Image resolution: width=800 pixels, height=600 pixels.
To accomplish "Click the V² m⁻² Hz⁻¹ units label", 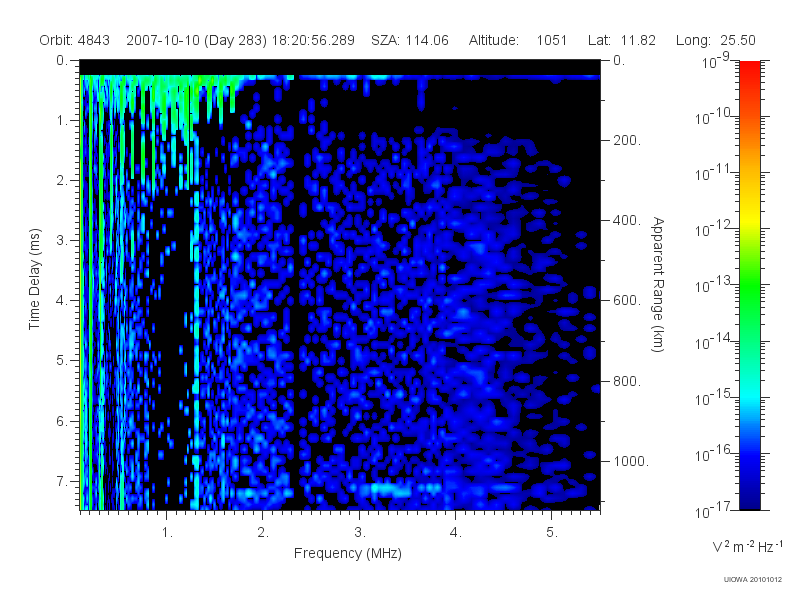I will pyautogui.click(x=747, y=546).
